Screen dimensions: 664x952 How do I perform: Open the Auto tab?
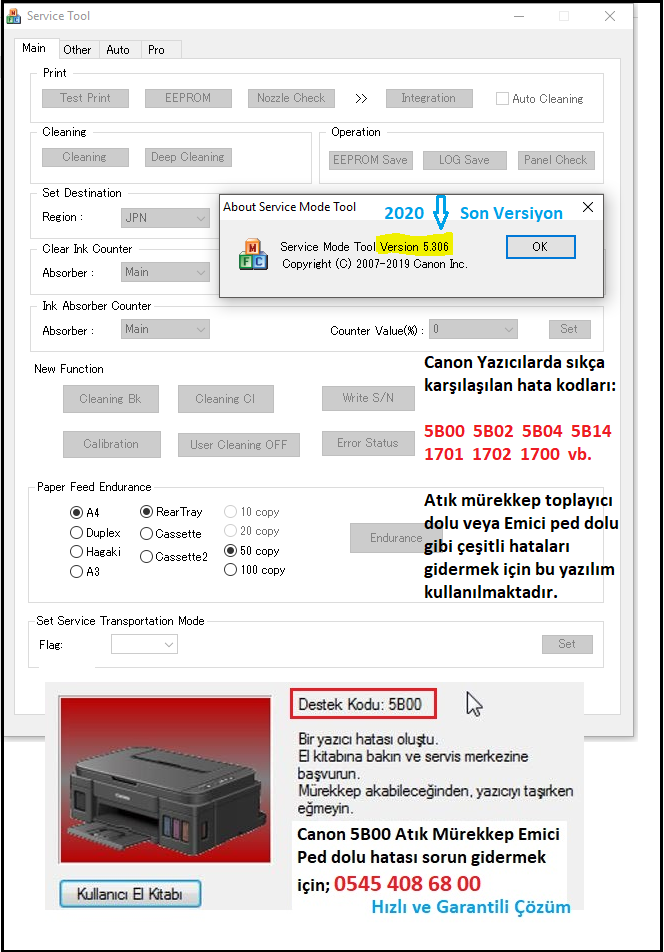[118, 50]
